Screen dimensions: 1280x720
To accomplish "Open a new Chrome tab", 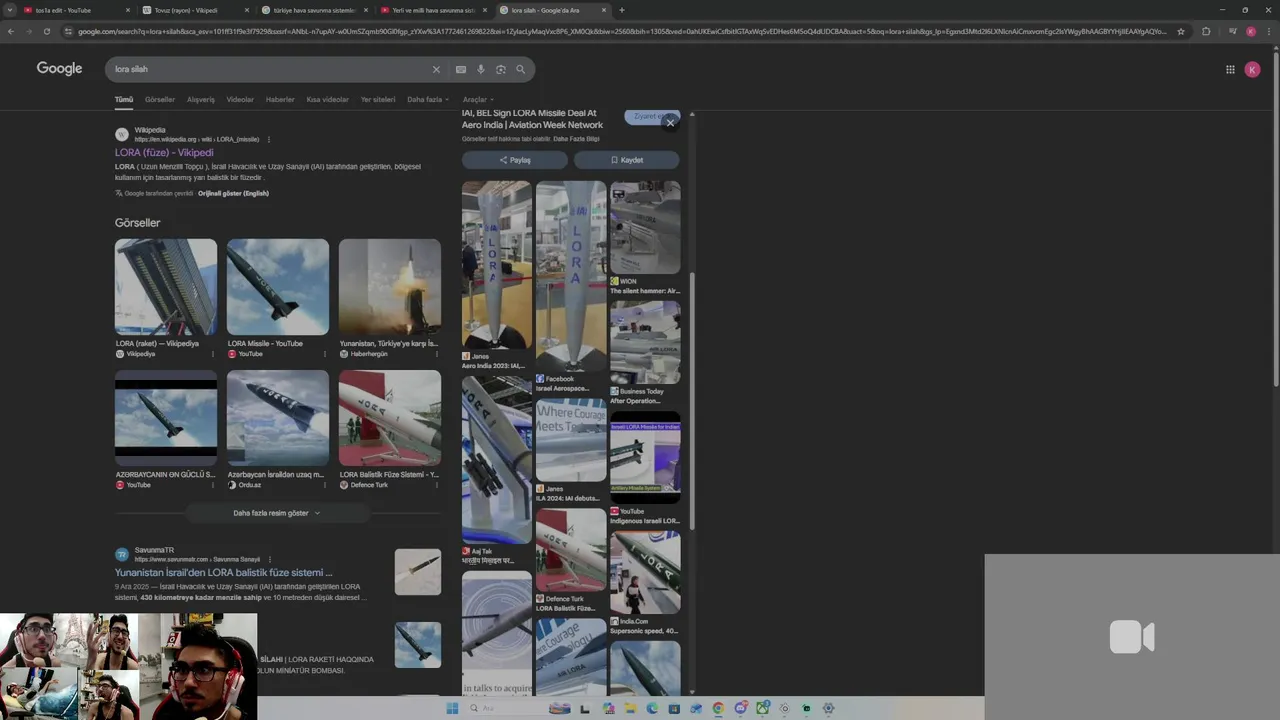I will [622, 10].
